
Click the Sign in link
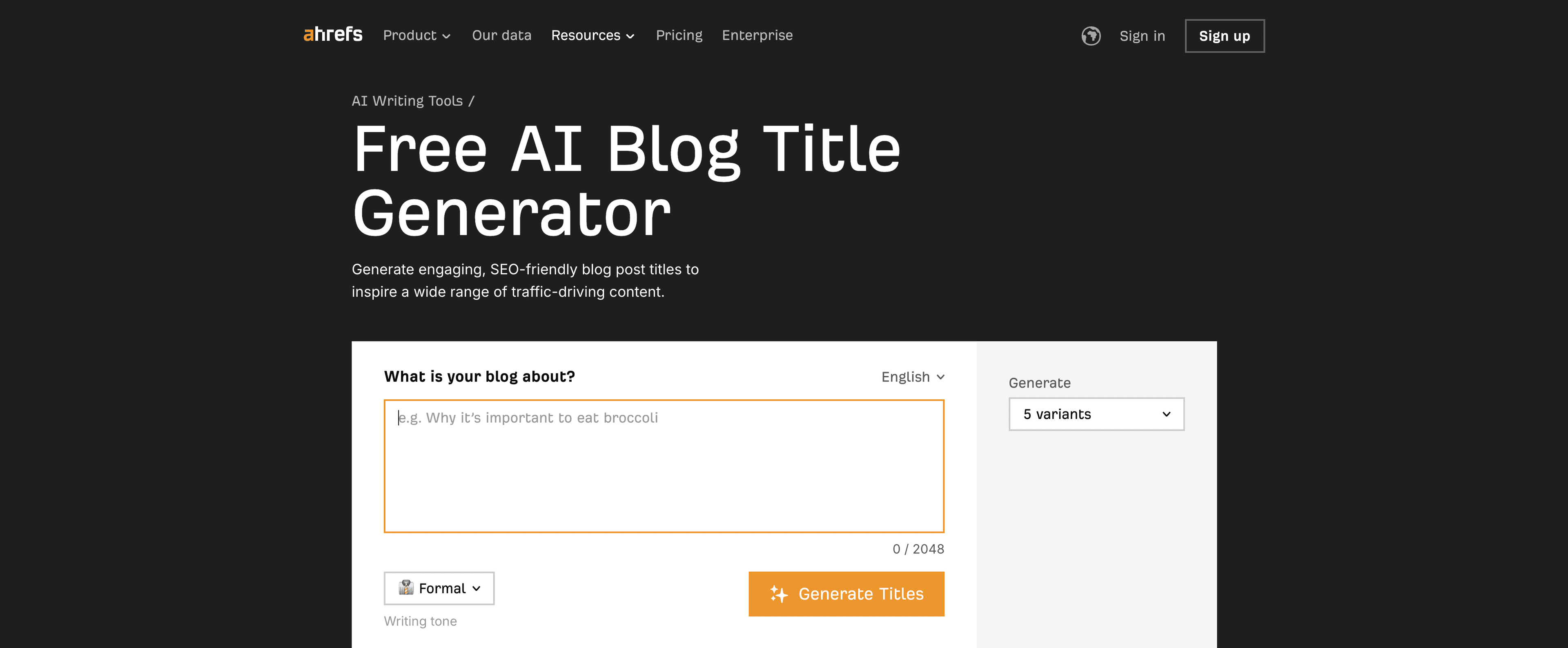click(x=1142, y=36)
